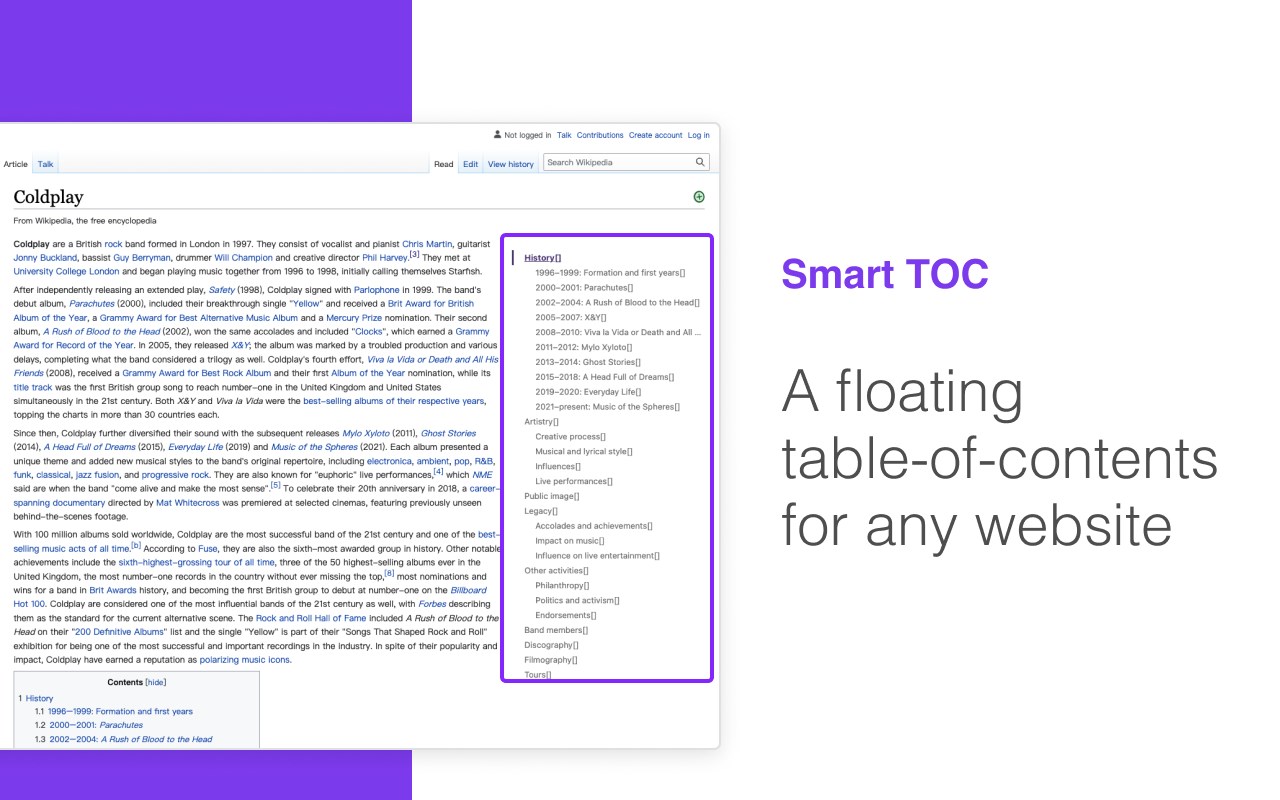This screenshot has width=1280, height=800.
Task: Select 2000–2001: Parachutes in floating TOC
Action: pyautogui.click(x=584, y=288)
